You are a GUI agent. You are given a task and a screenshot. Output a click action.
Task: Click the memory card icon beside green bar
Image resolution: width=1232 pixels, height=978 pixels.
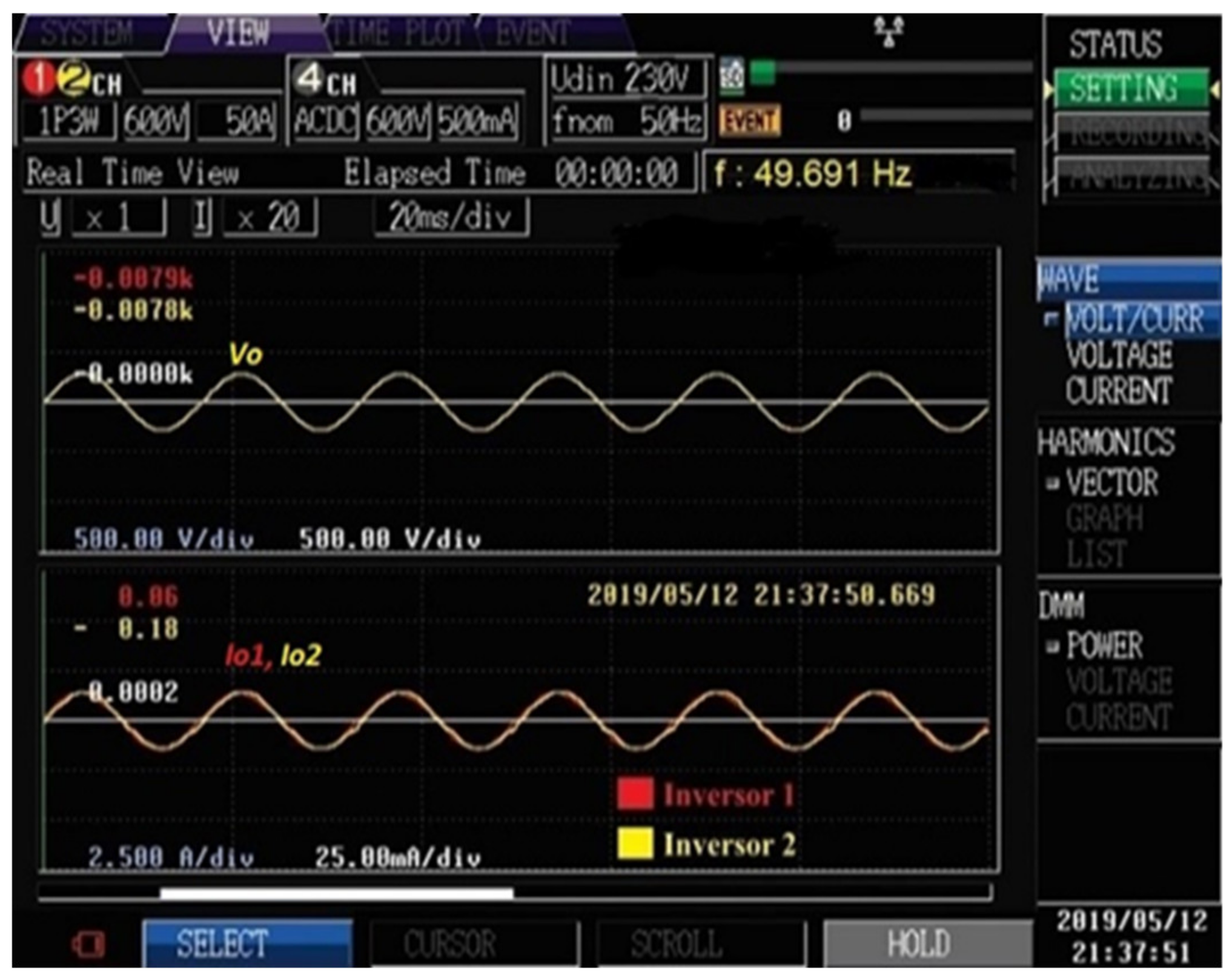pos(732,77)
